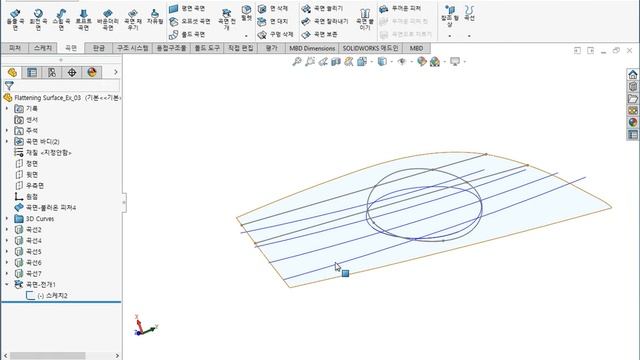
Task: Select the Knit Surface (곡면 붙이기) tool
Action: 365,20
